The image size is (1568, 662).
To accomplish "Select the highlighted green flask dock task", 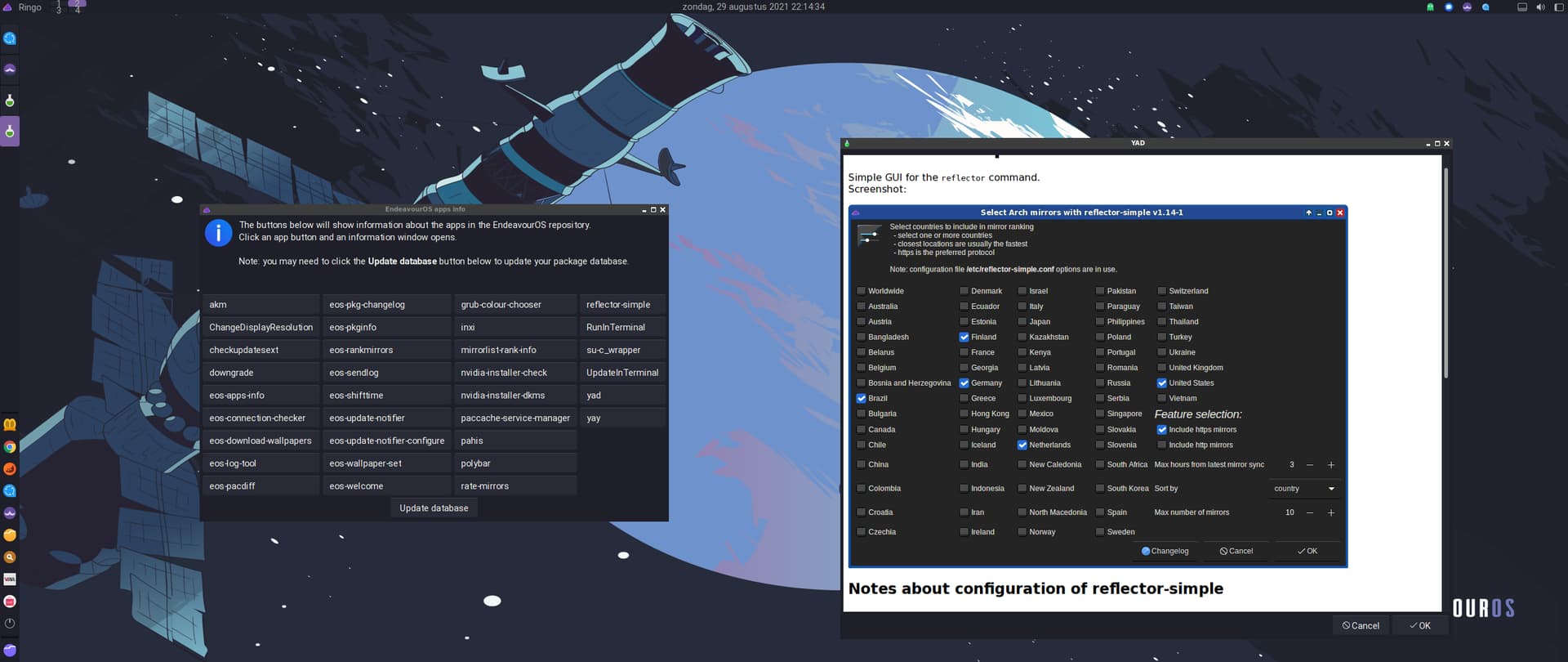I will click(x=10, y=131).
